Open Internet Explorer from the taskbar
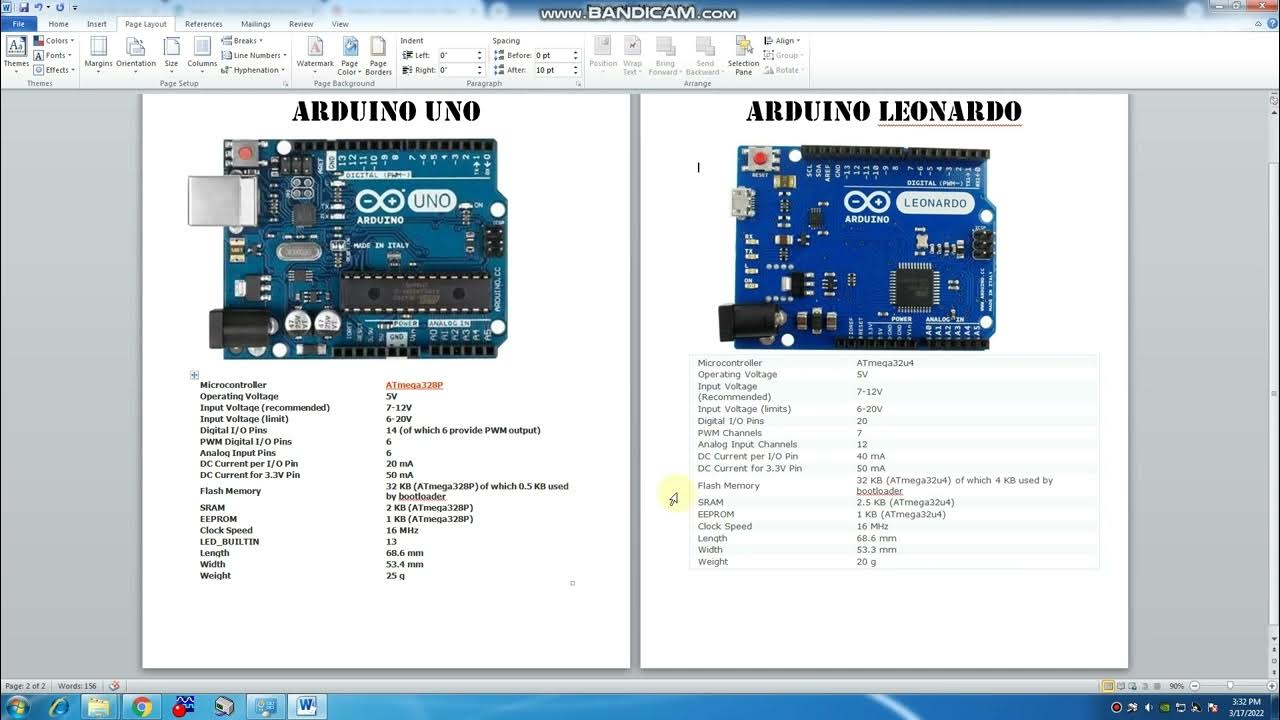This screenshot has width=1280, height=720. coord(60,707)
